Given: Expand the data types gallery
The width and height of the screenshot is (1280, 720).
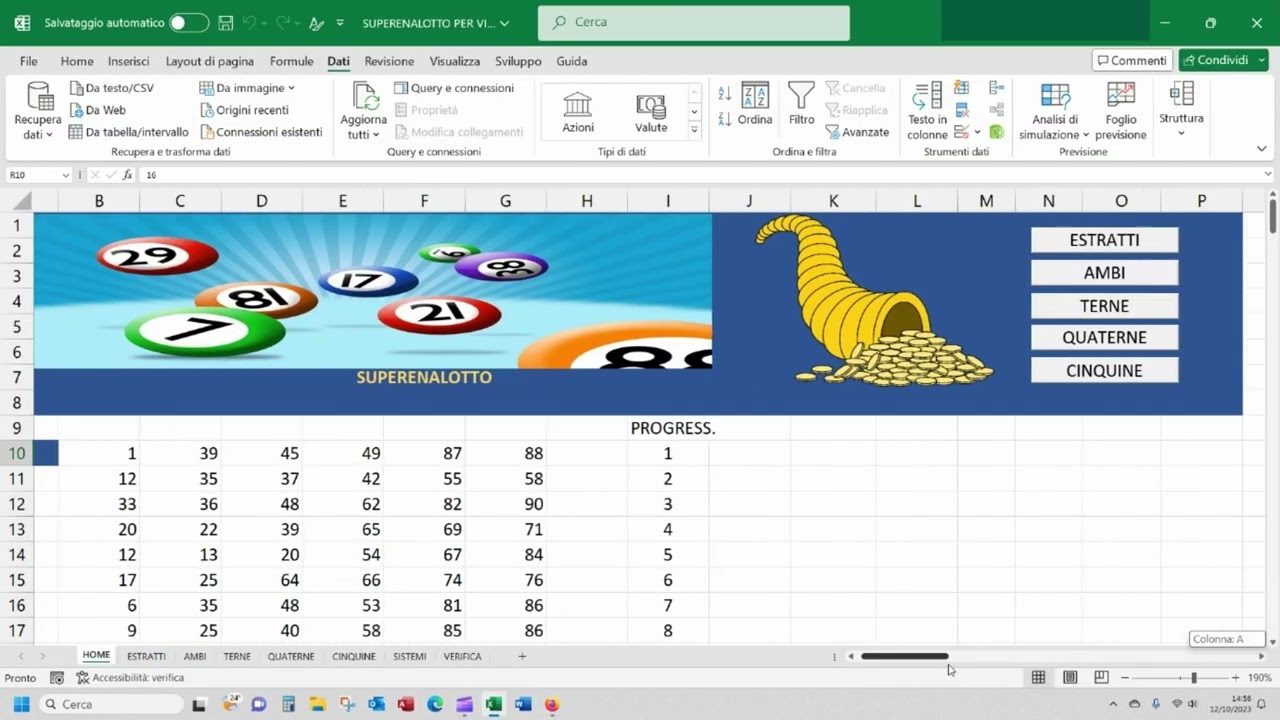Looking at the screenshot, I should [x=694, y=131].
